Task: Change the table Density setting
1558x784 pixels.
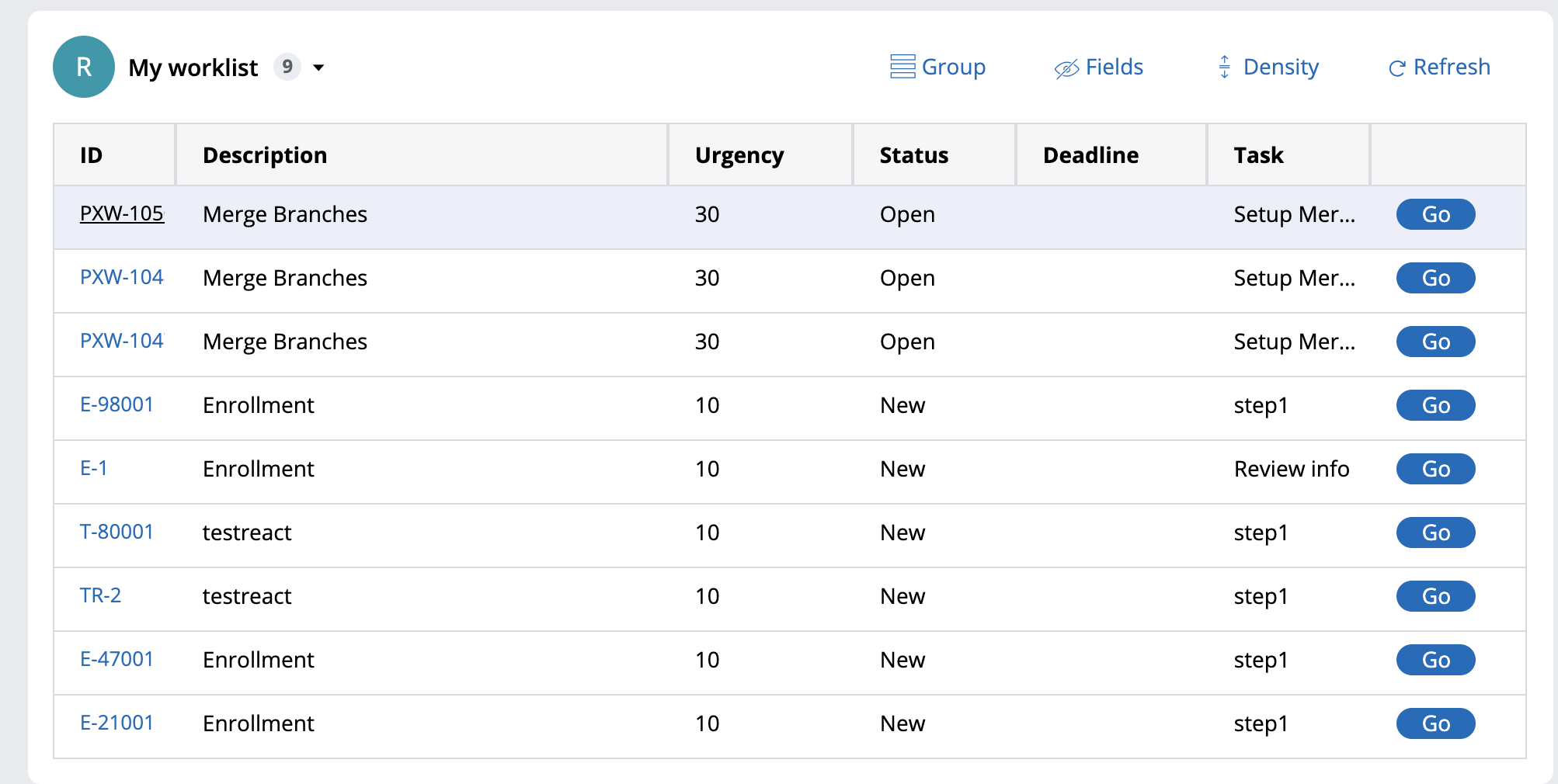Action: 1268,67
